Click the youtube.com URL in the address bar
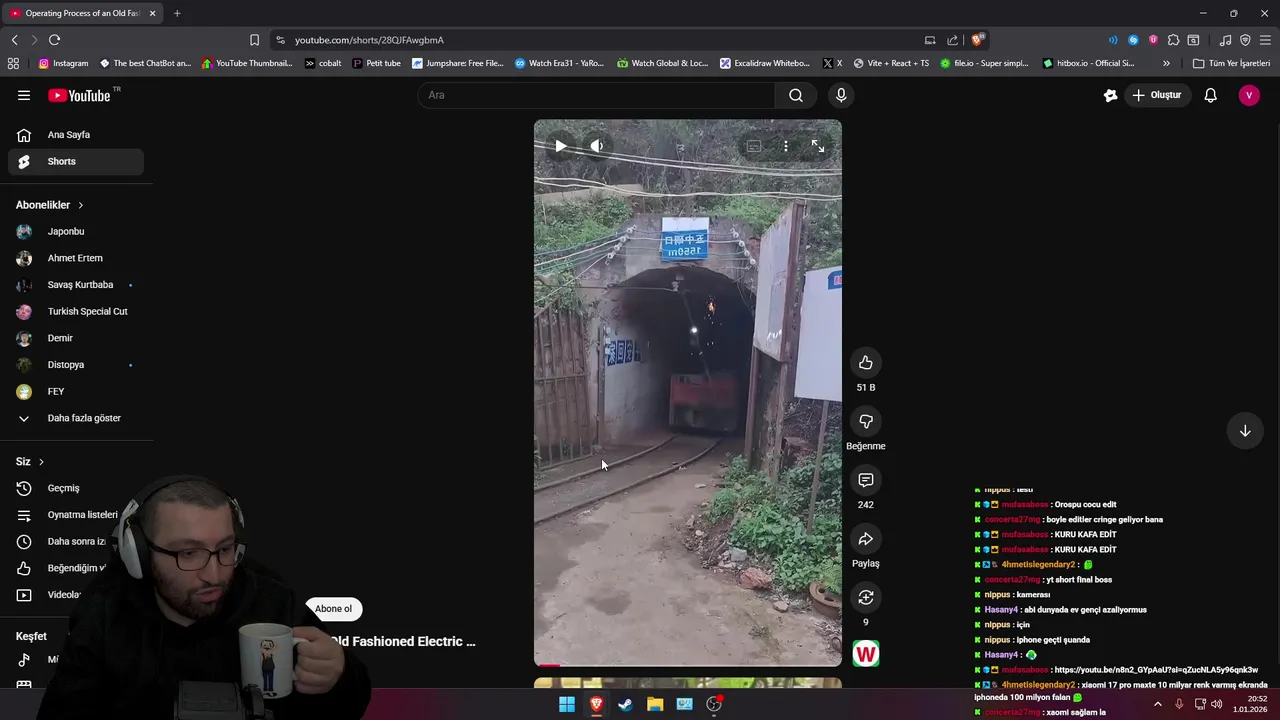 tap(369, 40)
